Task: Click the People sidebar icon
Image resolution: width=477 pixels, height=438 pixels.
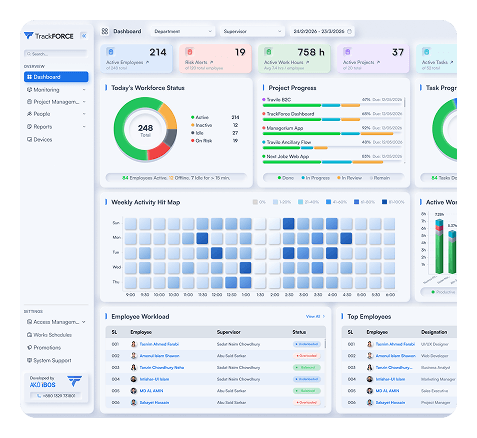Action: 29,114
